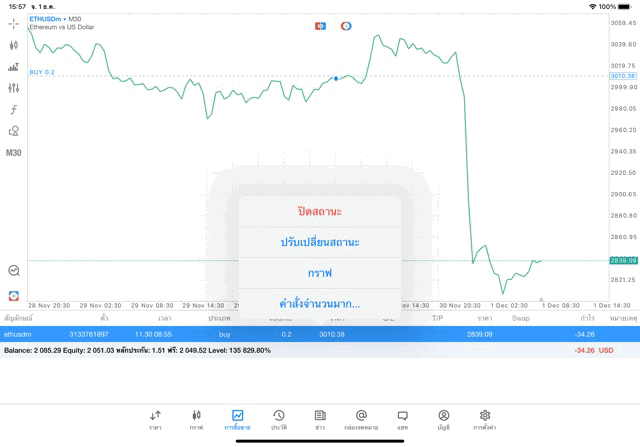Open the ข่าว news tab
Viewport: 640px width, 447px height.
[x=320, y=418]
